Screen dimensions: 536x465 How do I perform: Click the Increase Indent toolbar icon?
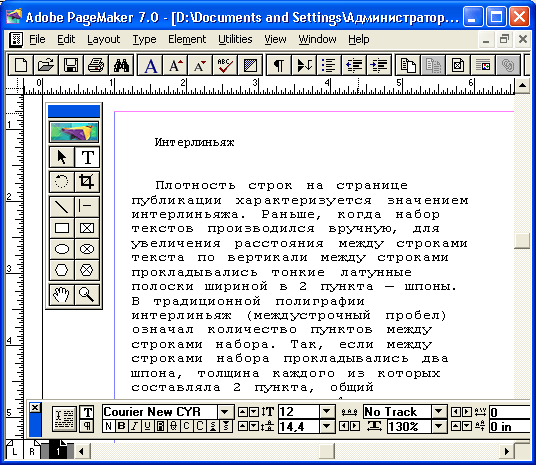[379, 65]
